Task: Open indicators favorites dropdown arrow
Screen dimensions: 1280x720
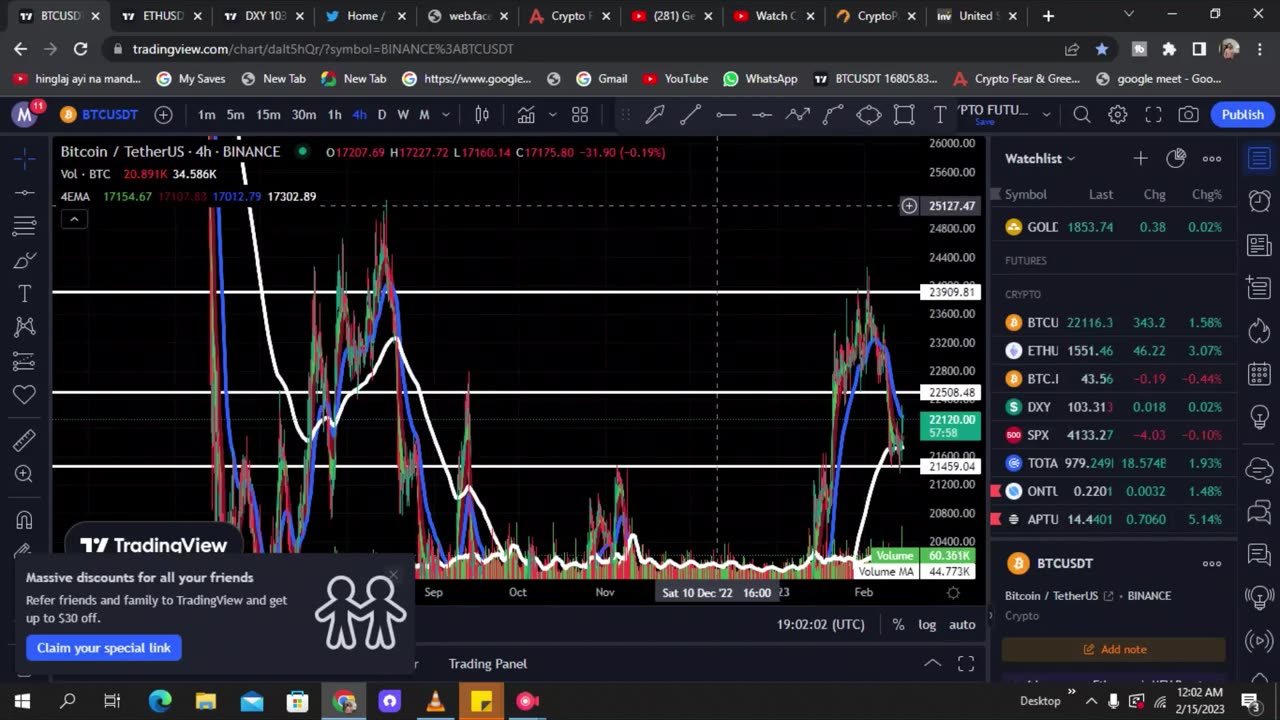Action: pos(552,115)
